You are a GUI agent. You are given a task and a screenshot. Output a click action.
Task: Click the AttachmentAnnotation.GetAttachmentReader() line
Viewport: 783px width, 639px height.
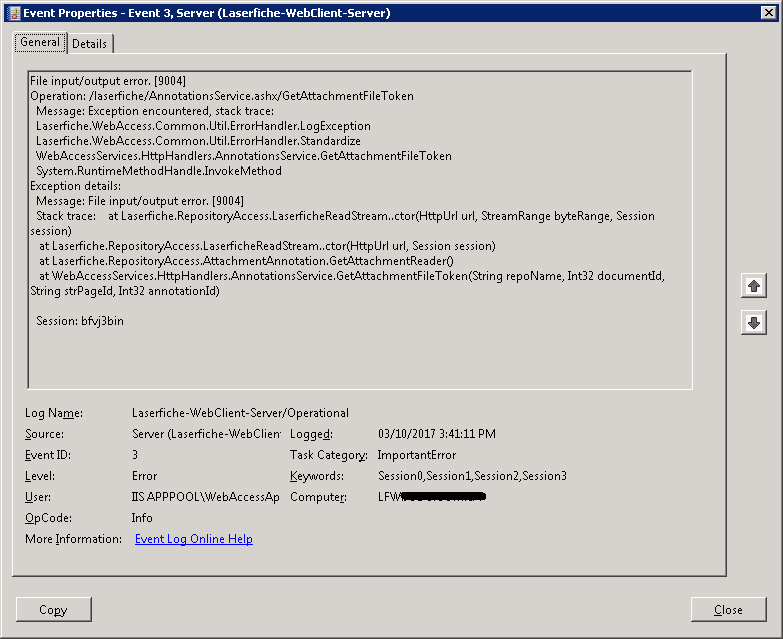[x=246, y=261]
